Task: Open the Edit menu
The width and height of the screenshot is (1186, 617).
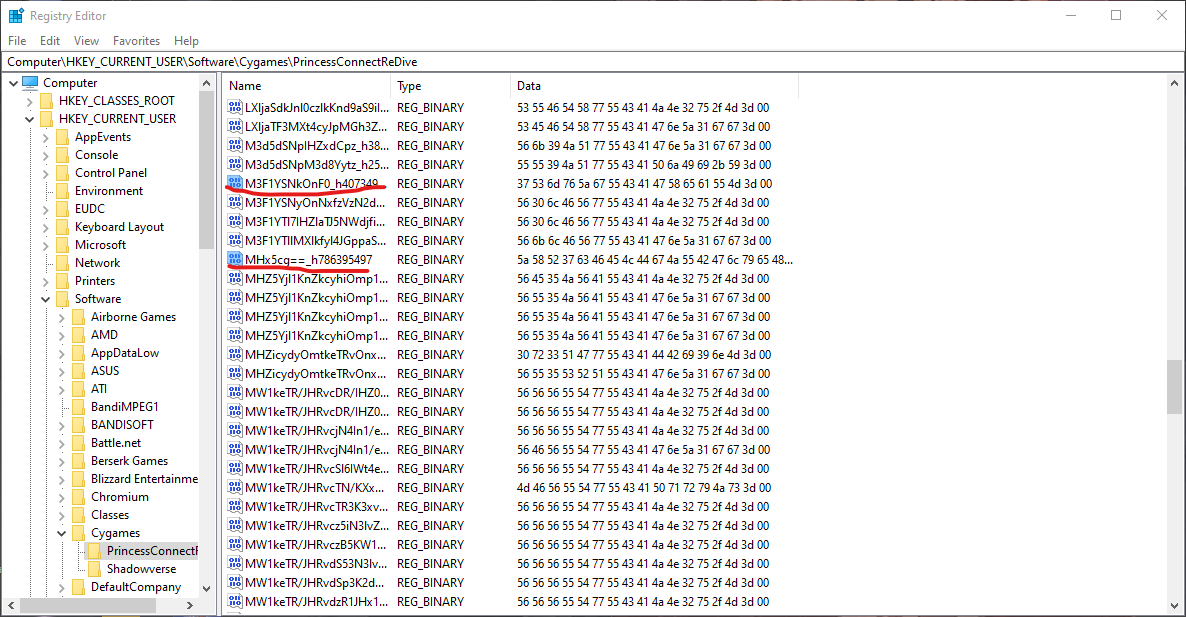Action: click(50, 41)
